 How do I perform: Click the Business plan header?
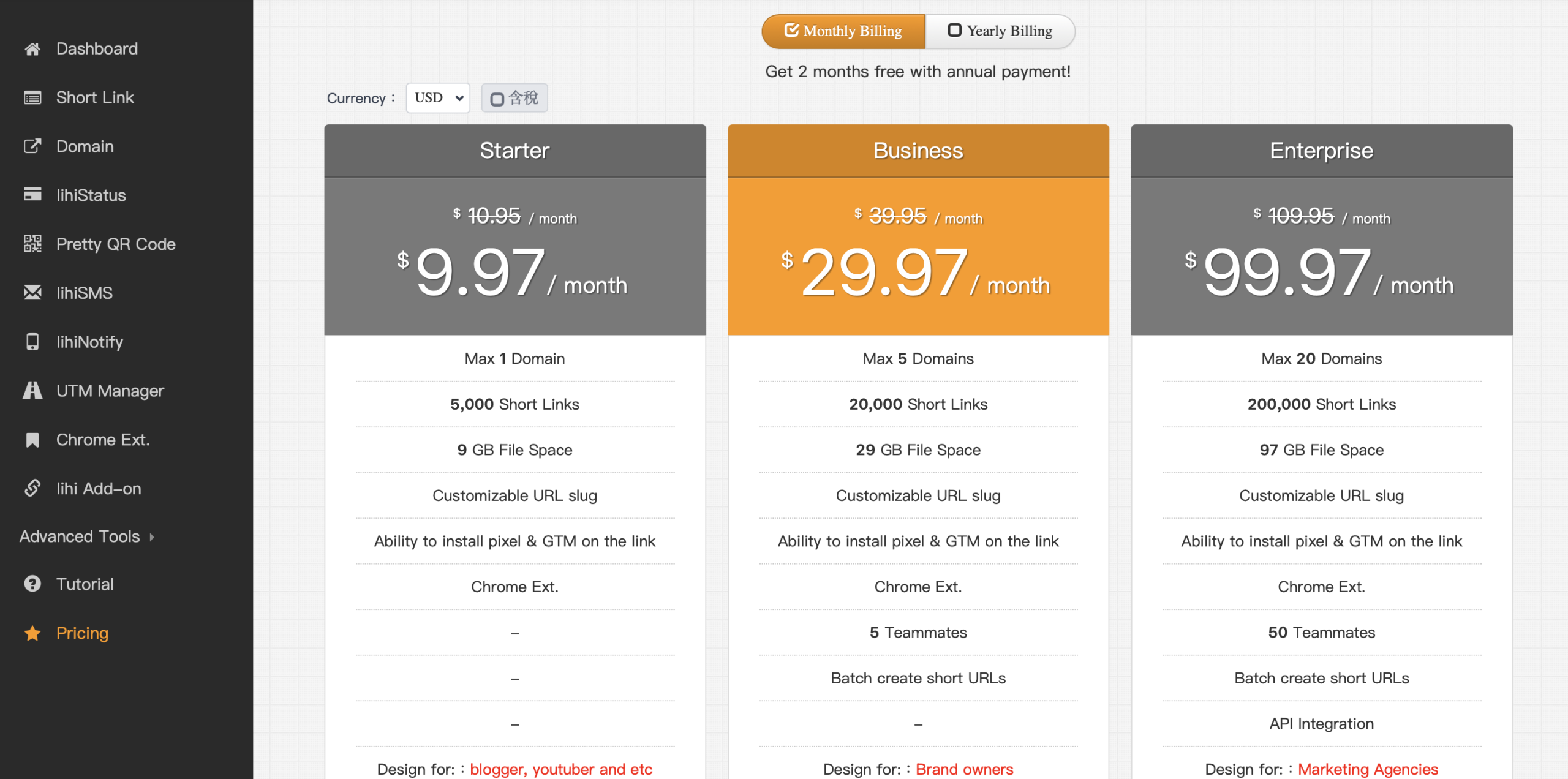[918, 151]
